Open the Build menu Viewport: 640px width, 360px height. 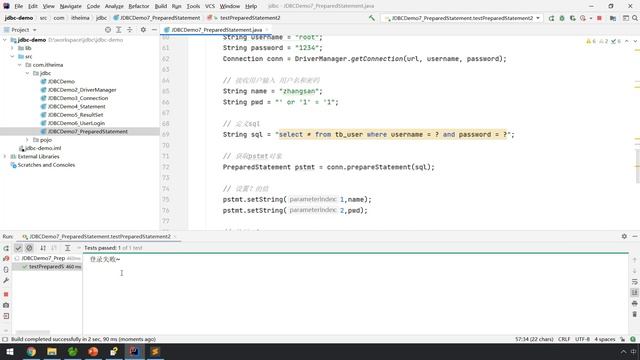(160, 6)
